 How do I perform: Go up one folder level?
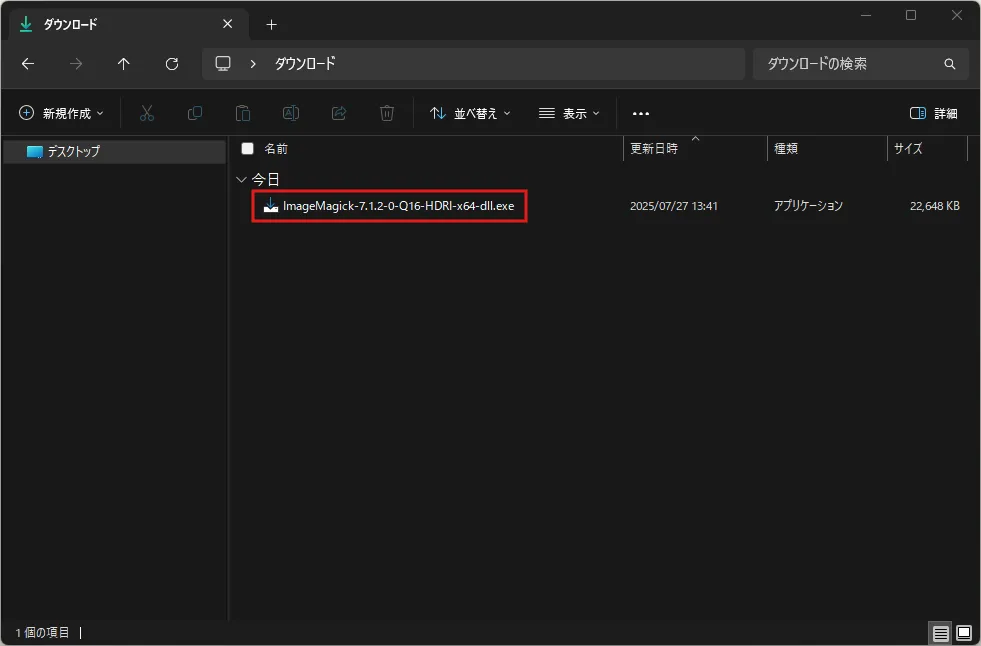pyautogui.click(x=124, y=64)
